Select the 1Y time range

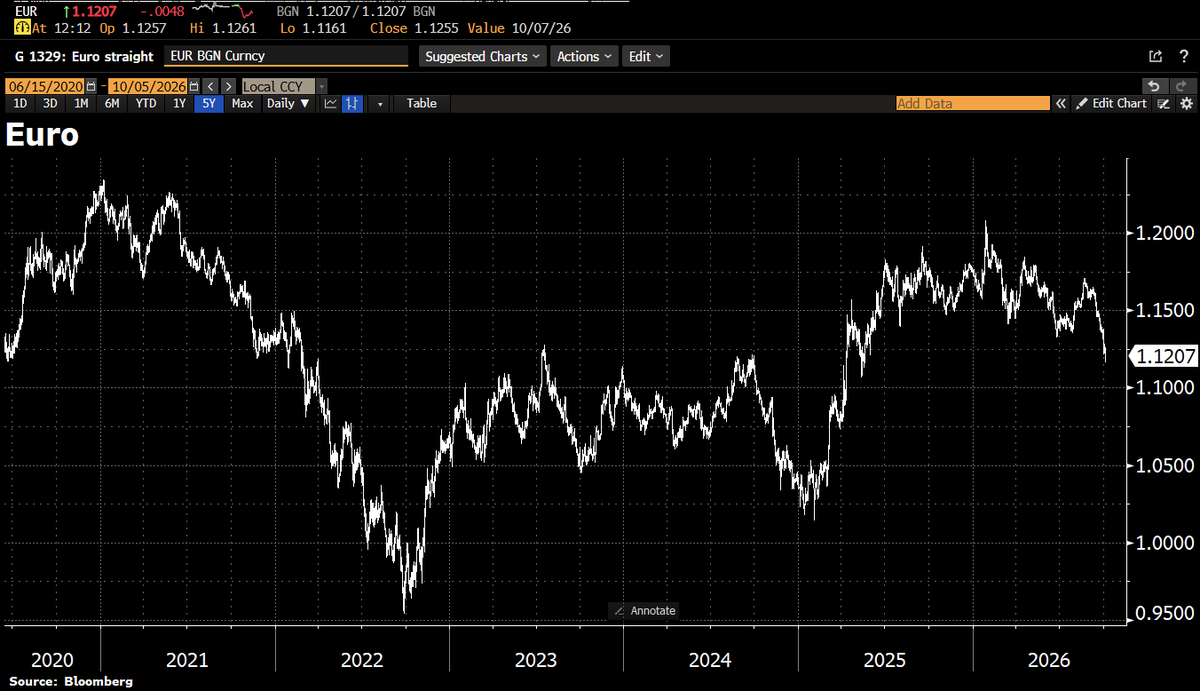pyautogui.click(x=179, y=103)
